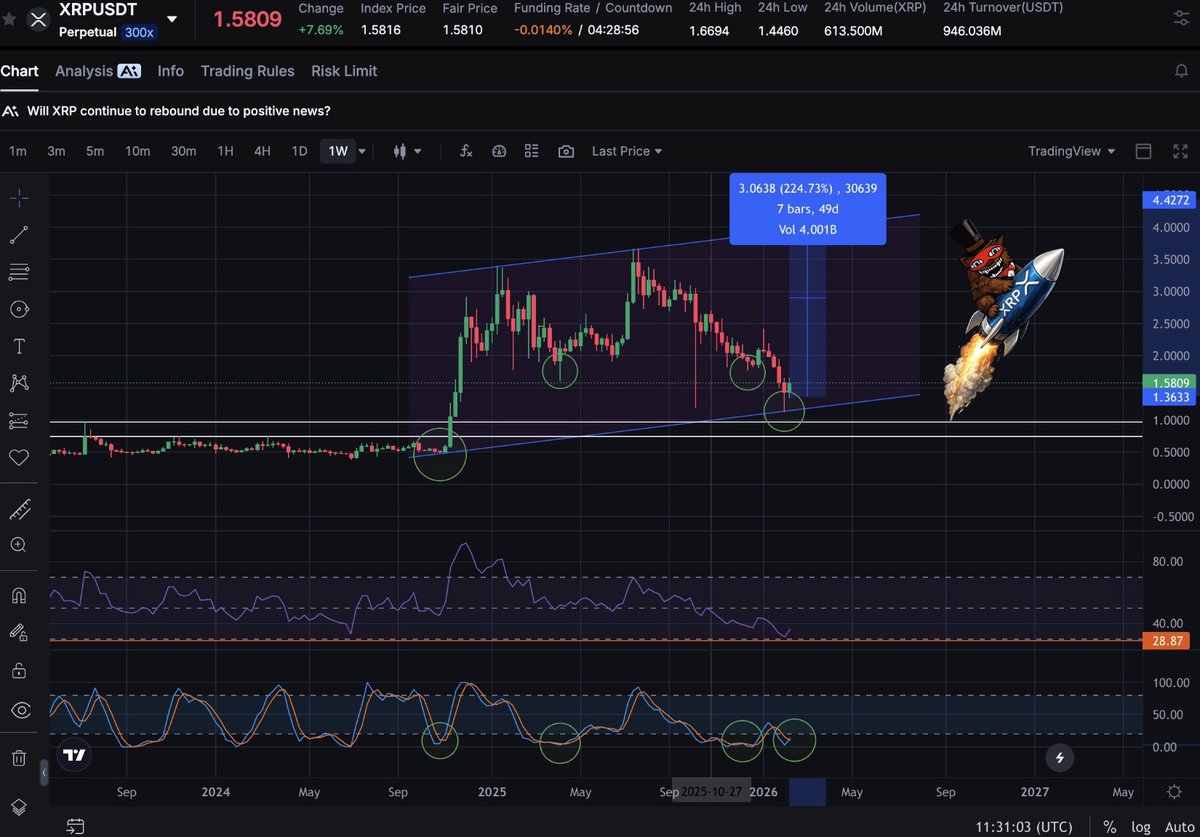Select the 1W timeframe

click(x=338, y=151)
